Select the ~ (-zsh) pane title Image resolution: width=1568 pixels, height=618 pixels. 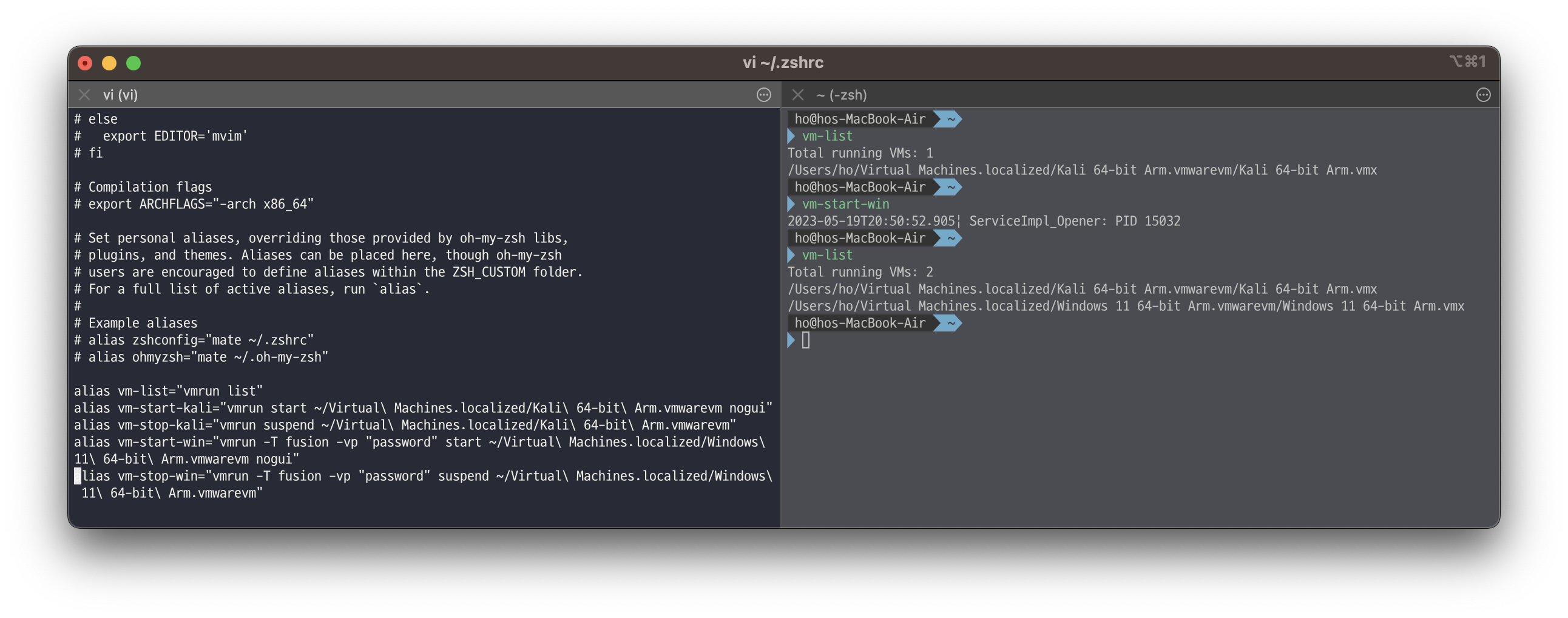(x=842, y=95)
